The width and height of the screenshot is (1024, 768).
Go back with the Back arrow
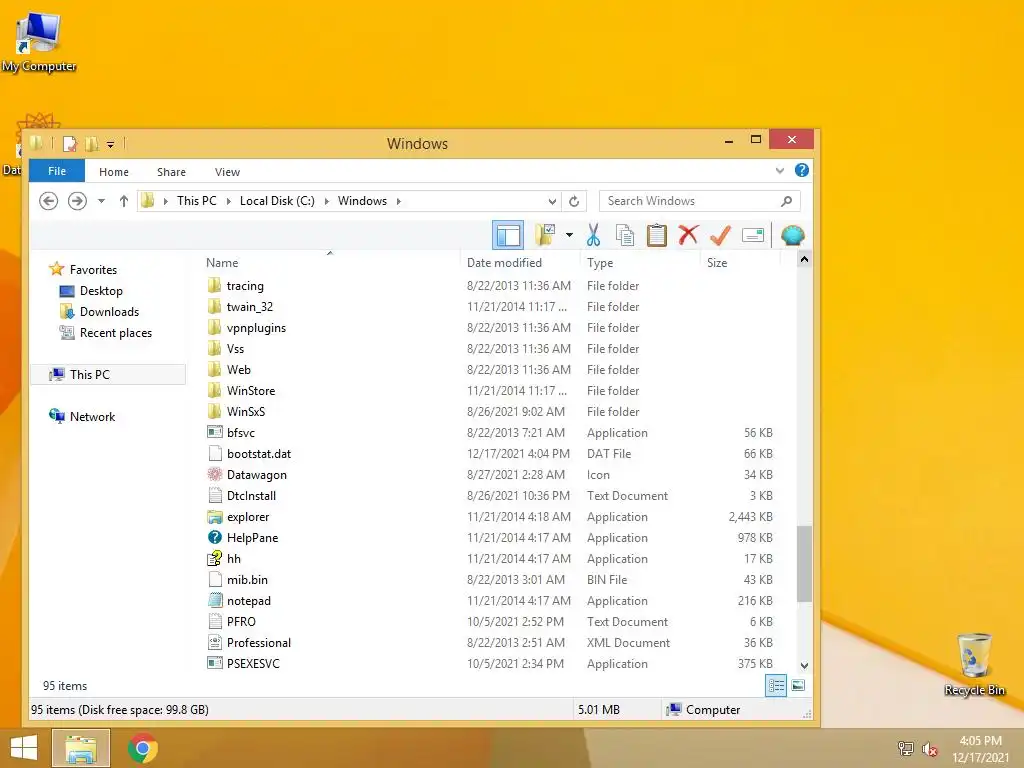coord(48,200)
